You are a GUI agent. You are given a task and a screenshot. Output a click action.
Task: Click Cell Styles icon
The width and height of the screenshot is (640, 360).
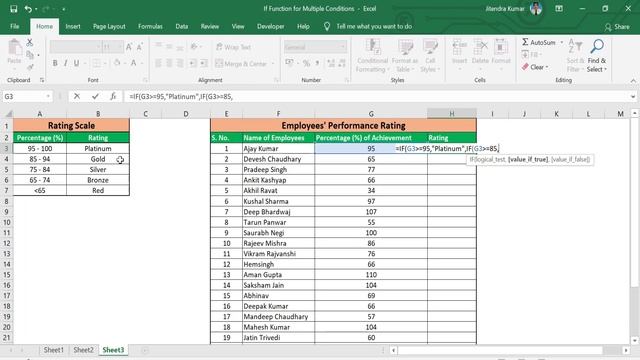tap(430, 47)
